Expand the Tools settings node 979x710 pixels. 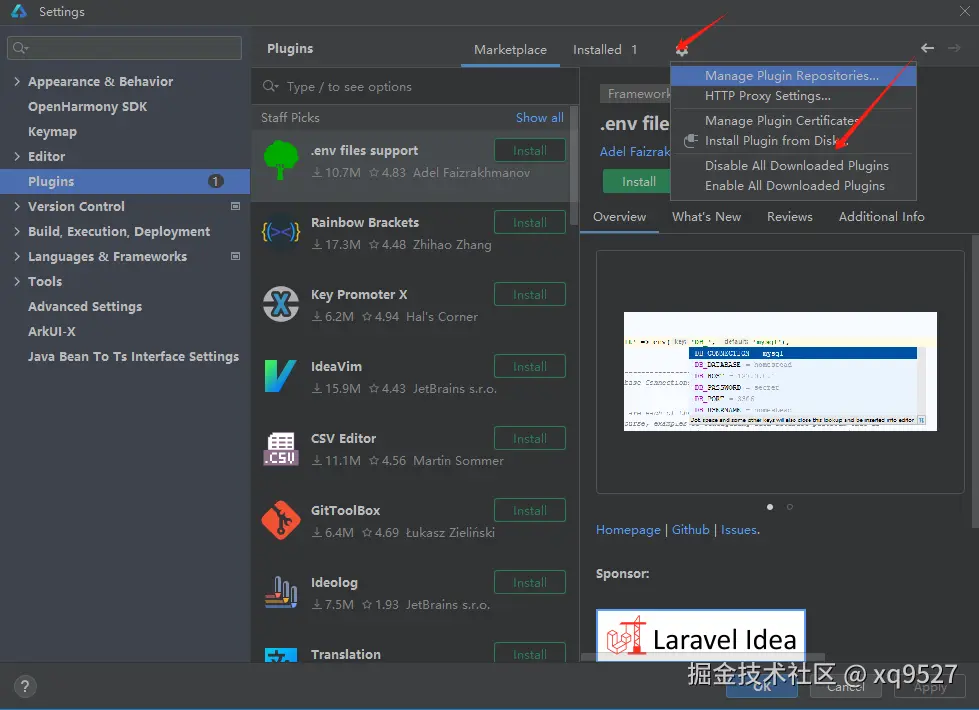click(x=17, y=281)
